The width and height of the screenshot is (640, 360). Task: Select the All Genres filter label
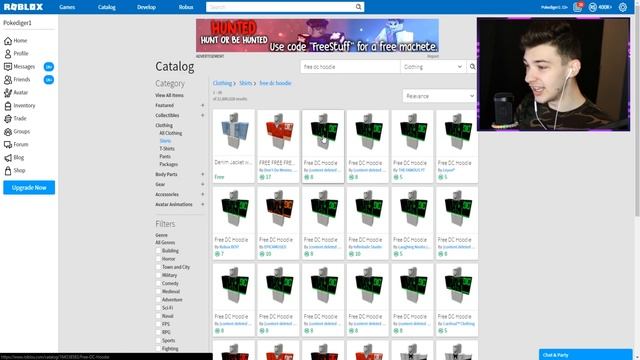coord(165,242)
